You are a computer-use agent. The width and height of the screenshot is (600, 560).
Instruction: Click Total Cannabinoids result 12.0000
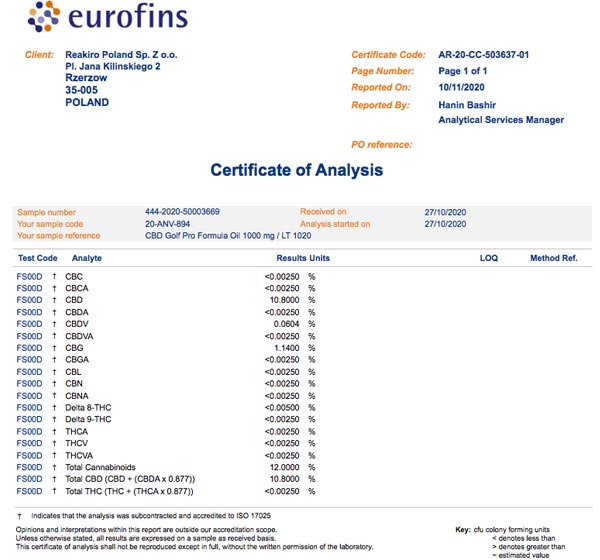(284, 467)
